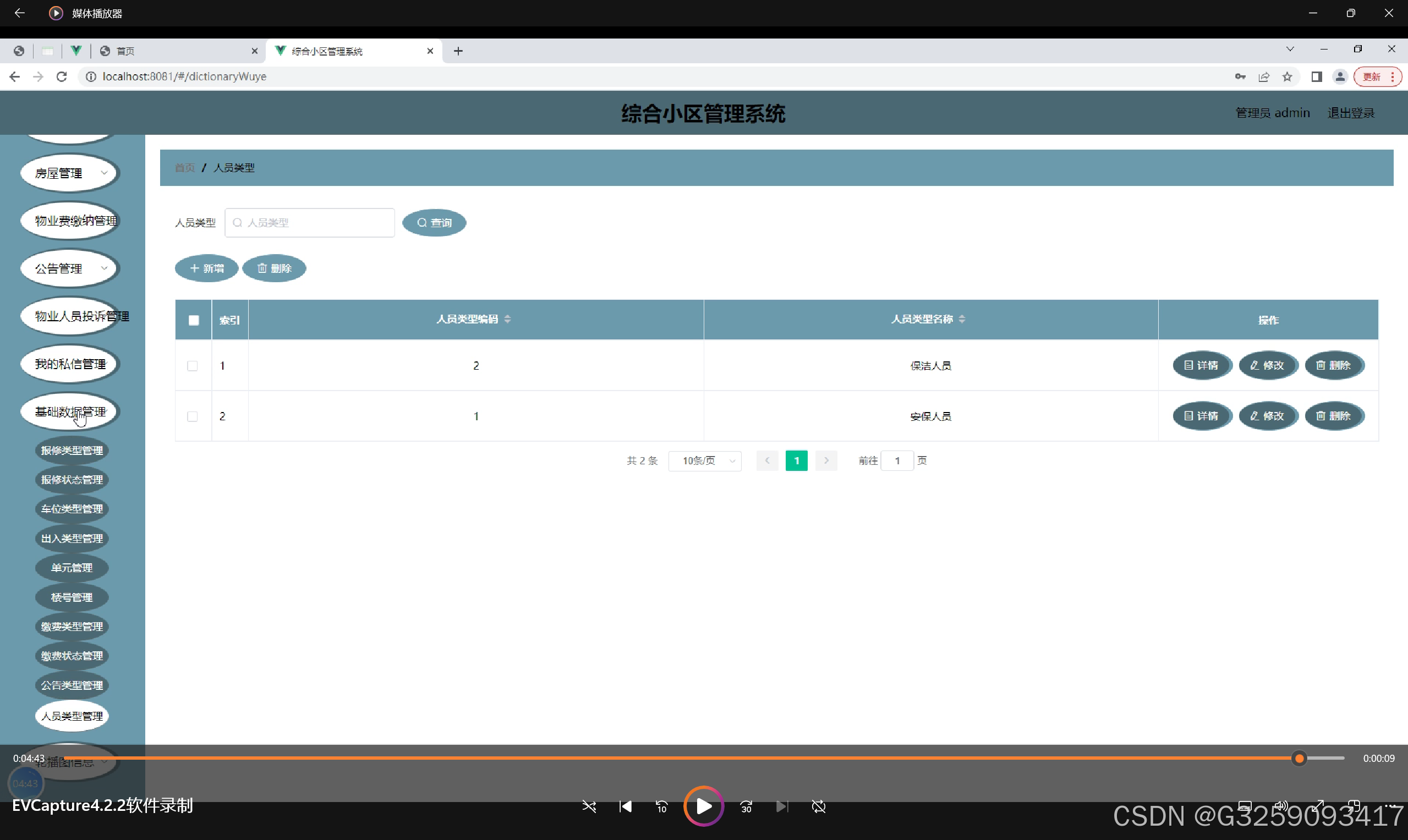Click the video progress slider handle
The image size is (1408, 840).
(x=1299, y=759)
